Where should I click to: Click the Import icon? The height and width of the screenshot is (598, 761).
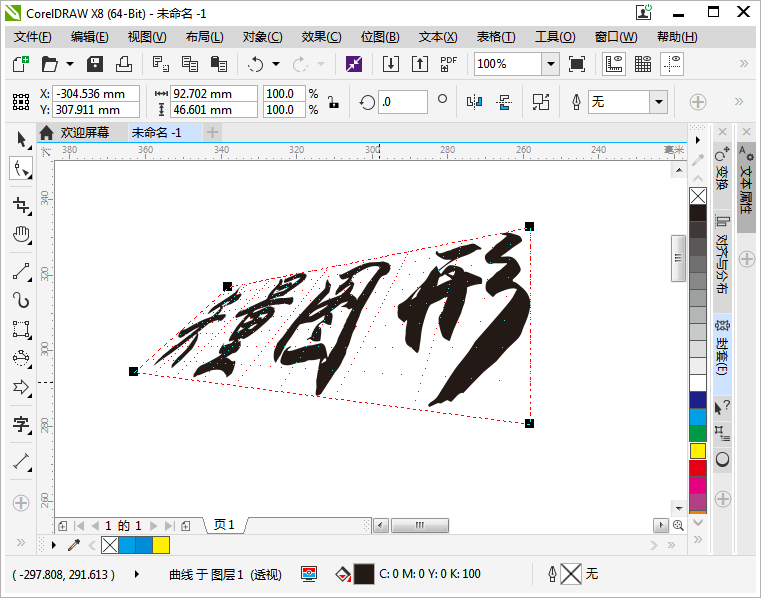(x=391, y=64)
